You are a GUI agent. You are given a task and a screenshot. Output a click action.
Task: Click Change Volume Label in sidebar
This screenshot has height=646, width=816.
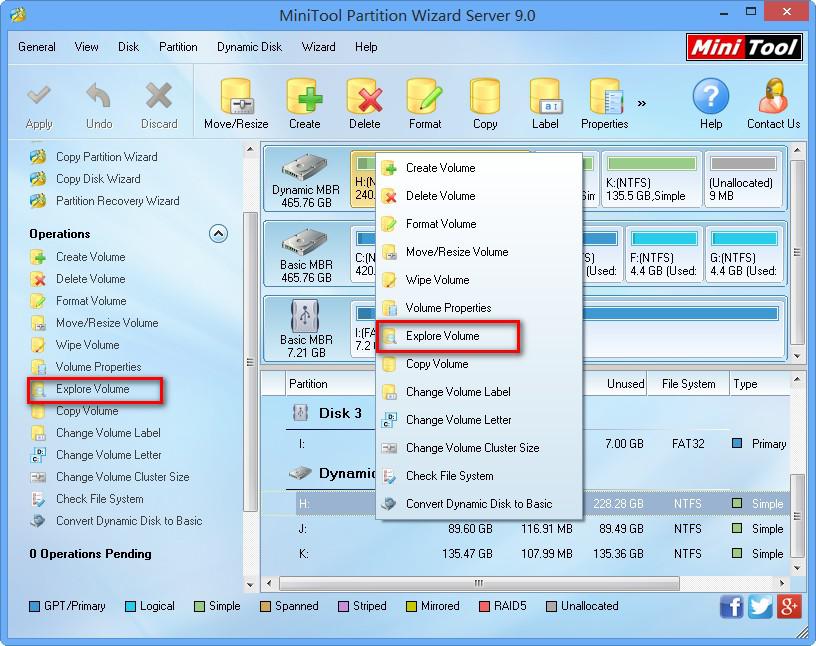(108, 433)
